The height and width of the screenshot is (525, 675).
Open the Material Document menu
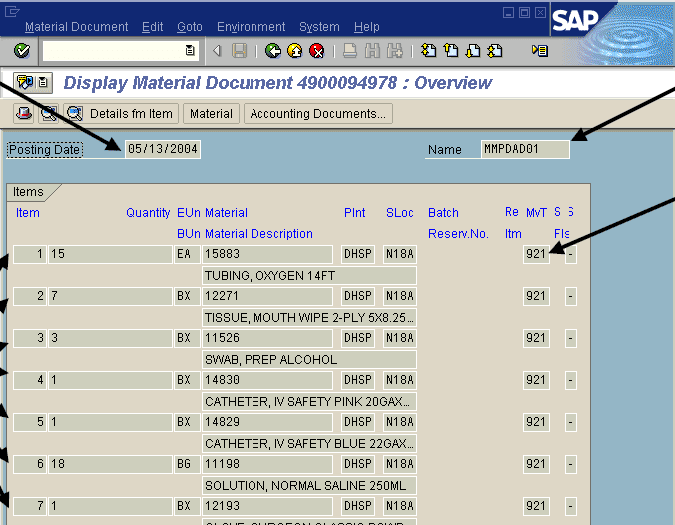tap(76, 27)
